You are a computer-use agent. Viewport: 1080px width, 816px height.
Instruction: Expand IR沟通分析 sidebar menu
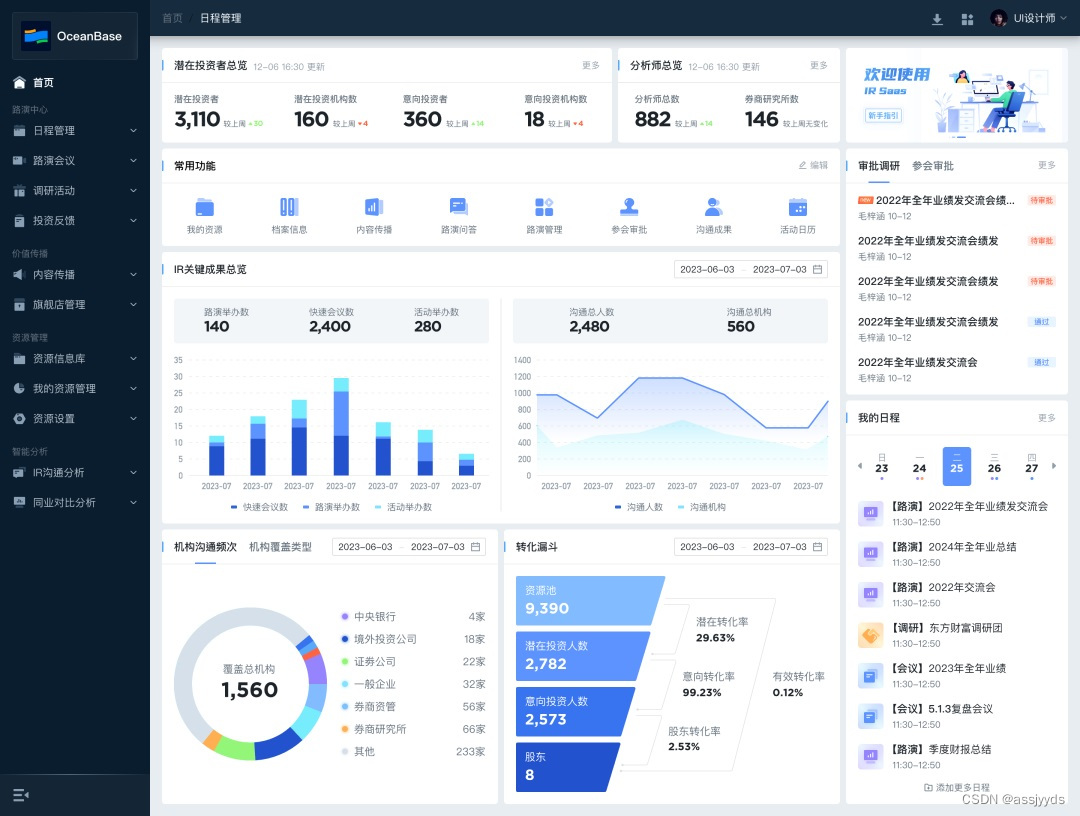tap(134, 472)
